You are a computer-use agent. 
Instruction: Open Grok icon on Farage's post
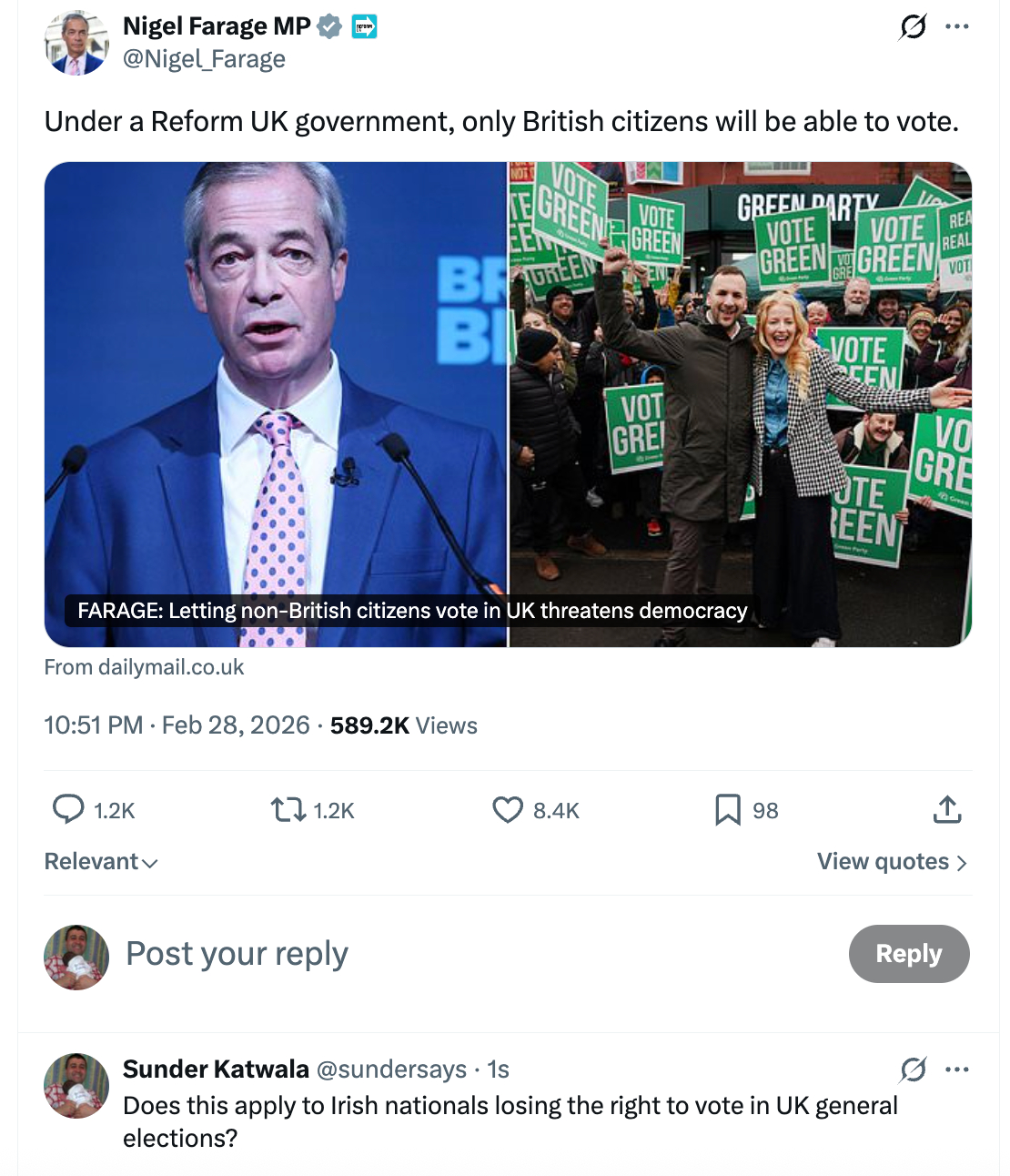coord(913,27)
